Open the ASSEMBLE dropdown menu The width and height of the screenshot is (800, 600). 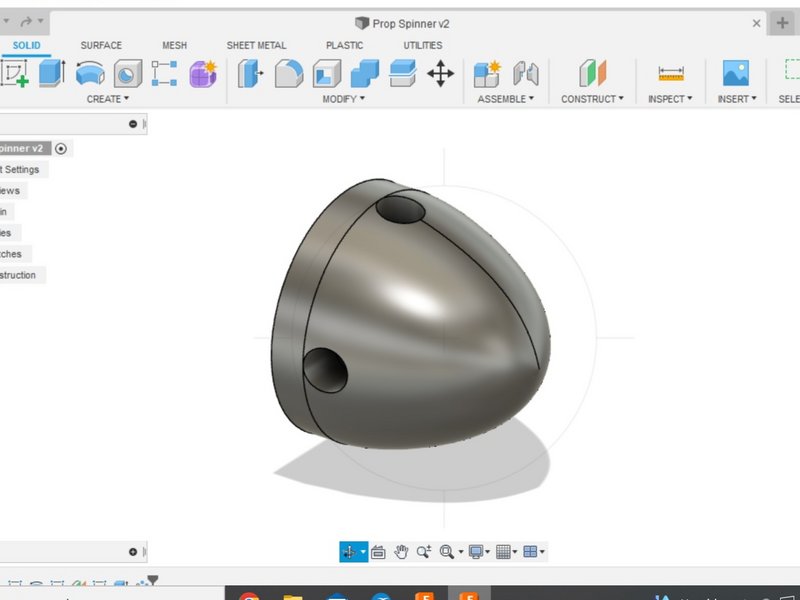click(x=506, y=99)
